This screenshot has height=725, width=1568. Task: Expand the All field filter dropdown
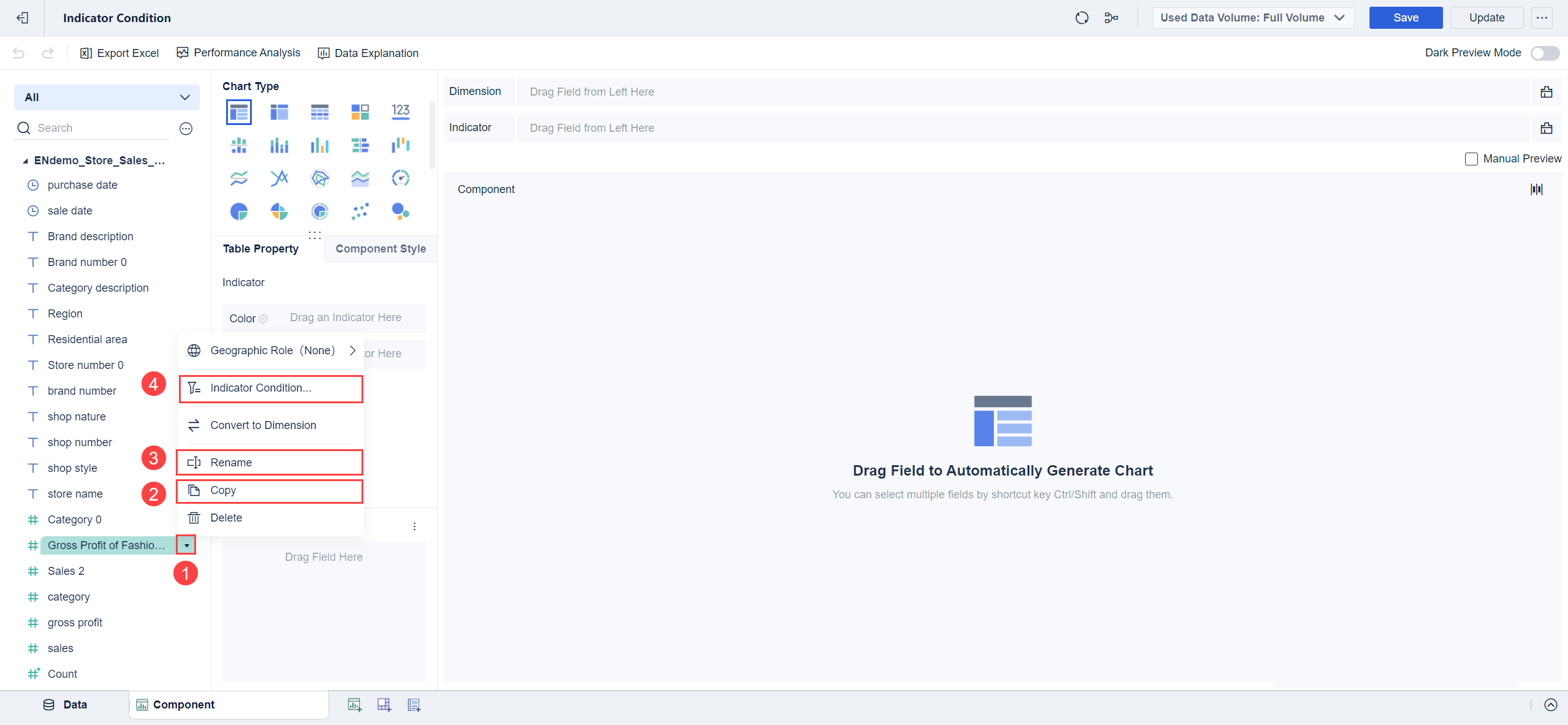click(107, 97)
